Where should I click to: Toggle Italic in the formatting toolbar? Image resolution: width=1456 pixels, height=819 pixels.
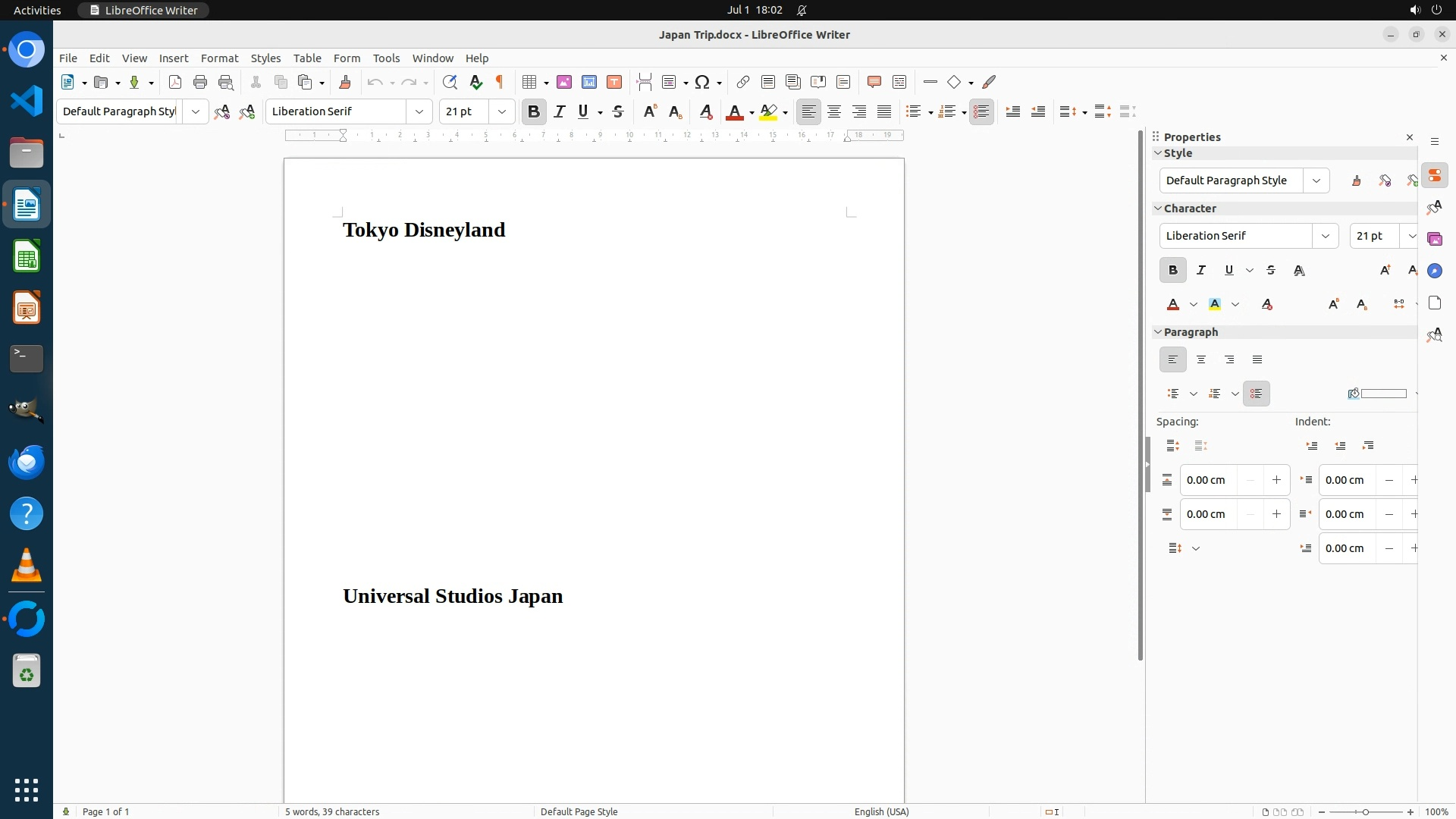coord(560,111)
